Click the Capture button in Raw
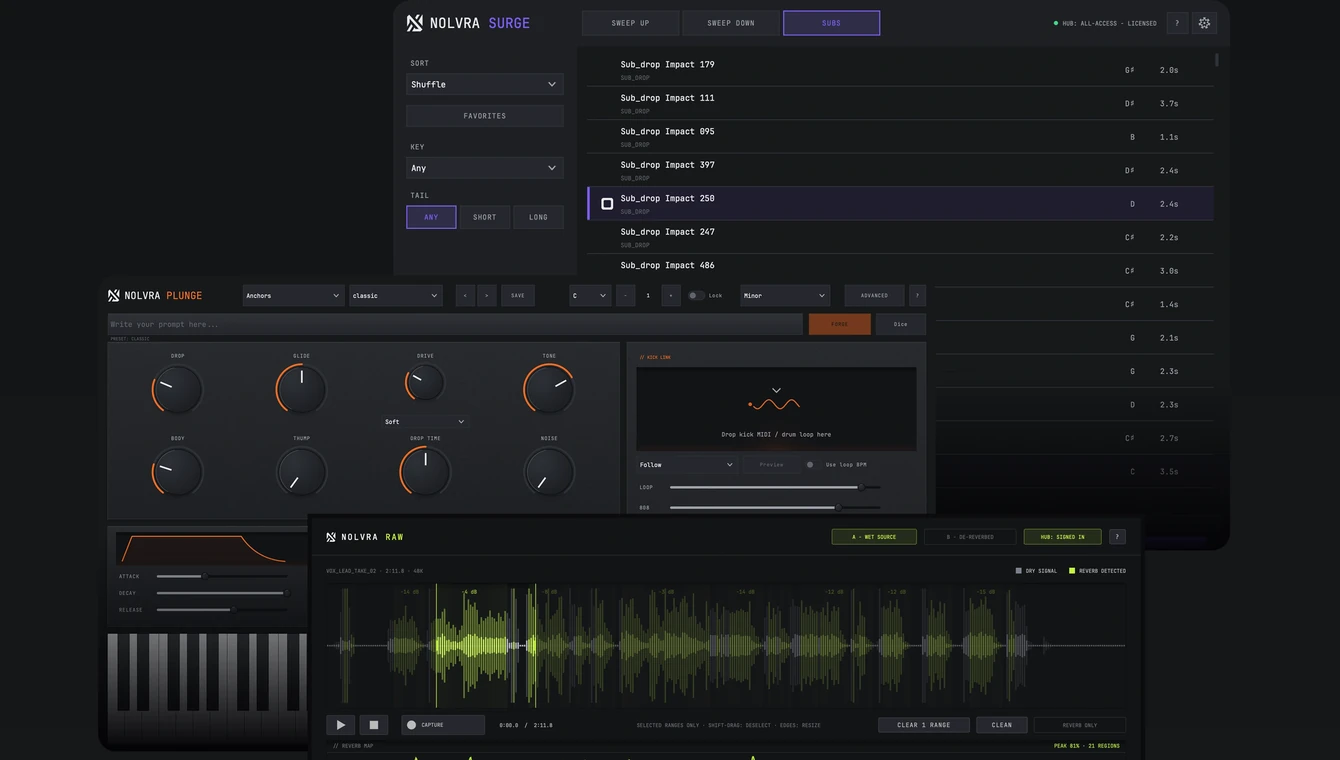The image size is (1340, 760). pyautogui.click(x=443, y=725)
